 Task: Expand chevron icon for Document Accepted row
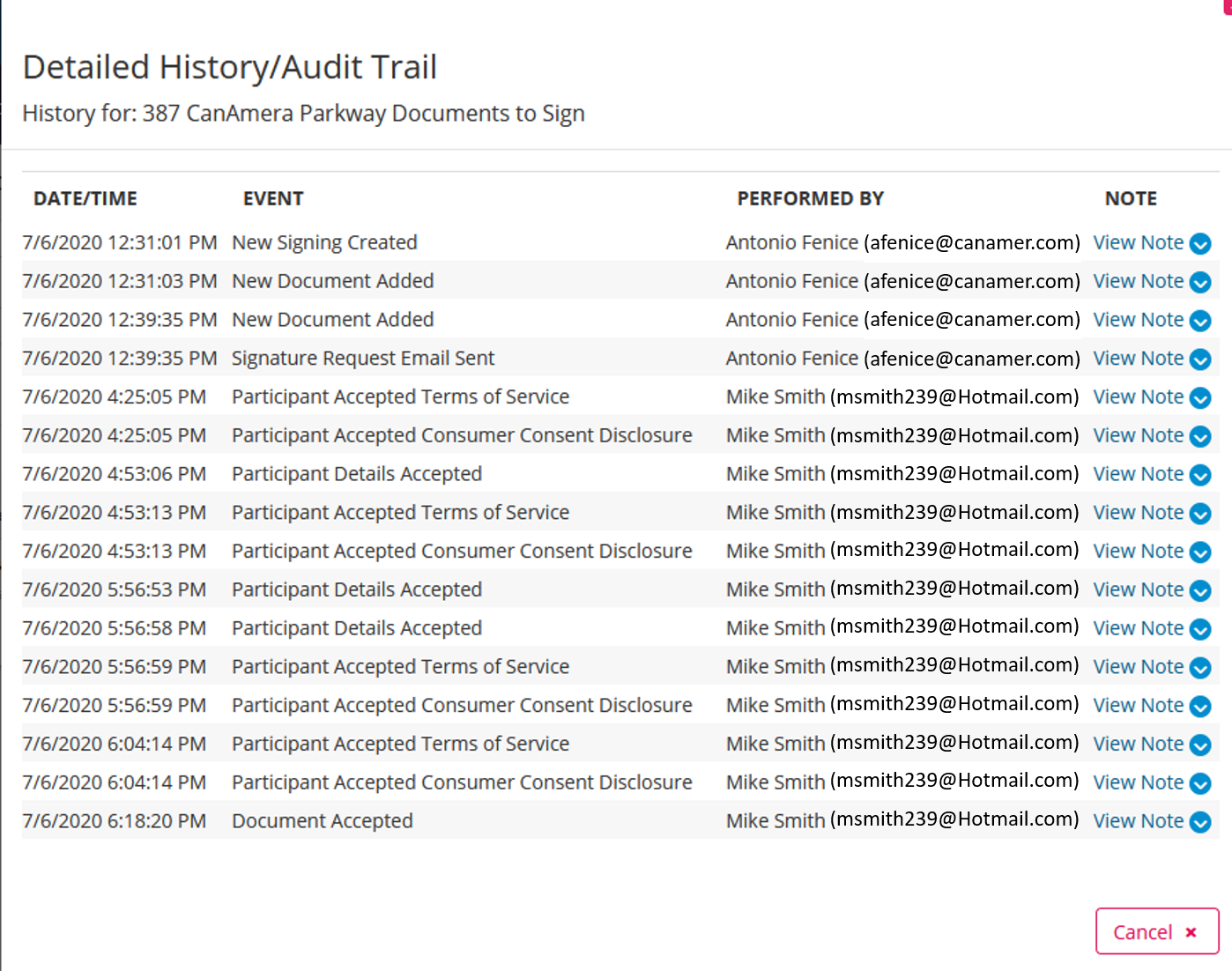[x=1199, y=822]
